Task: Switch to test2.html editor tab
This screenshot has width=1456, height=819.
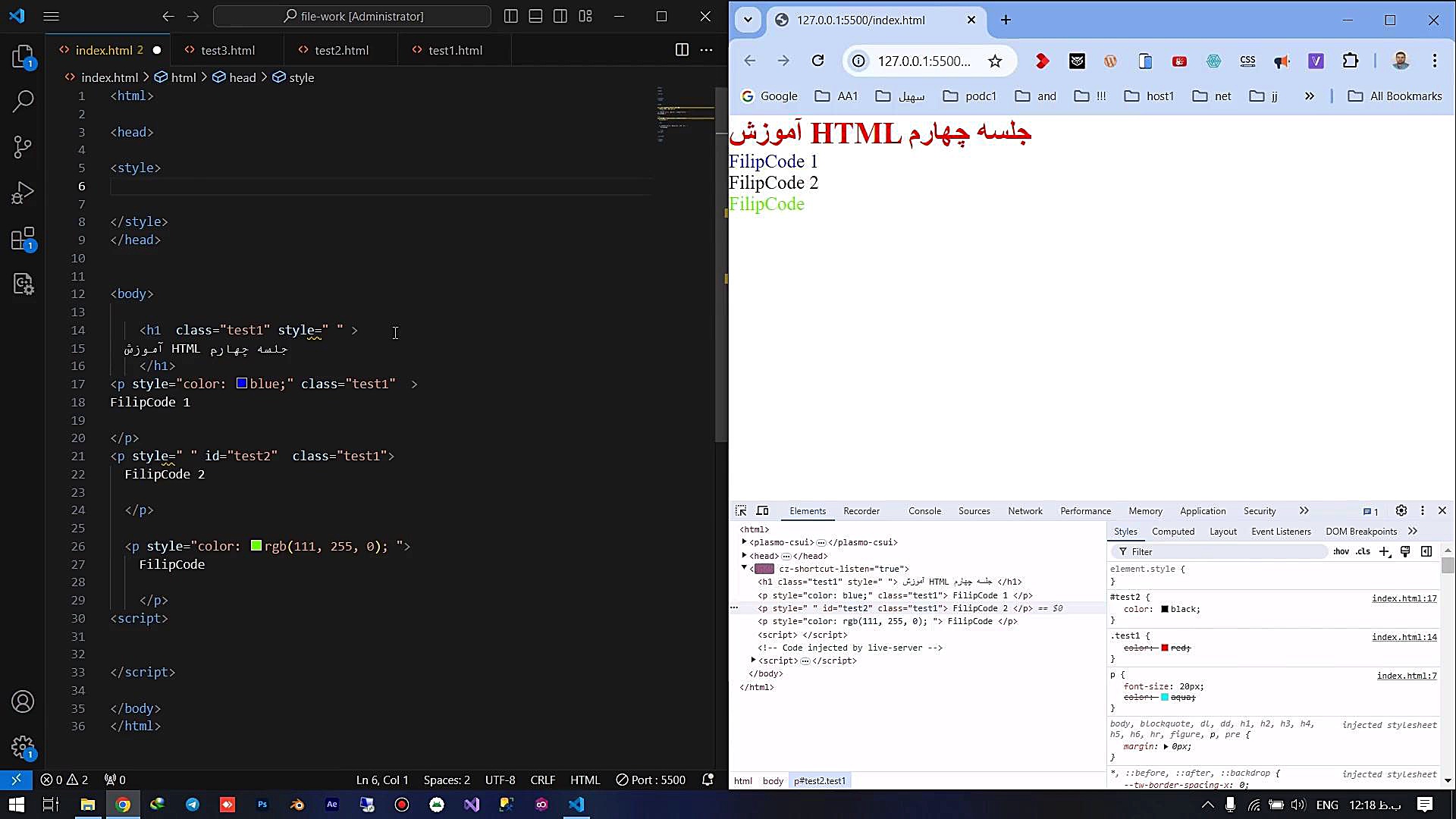Action: pyautogui.click(x=341, y=50)
